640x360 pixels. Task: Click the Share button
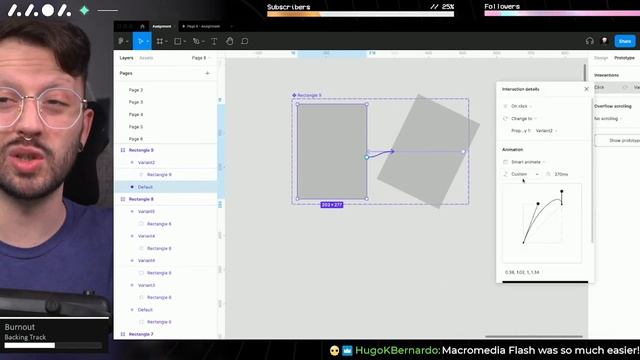click(x=625, y=41)
